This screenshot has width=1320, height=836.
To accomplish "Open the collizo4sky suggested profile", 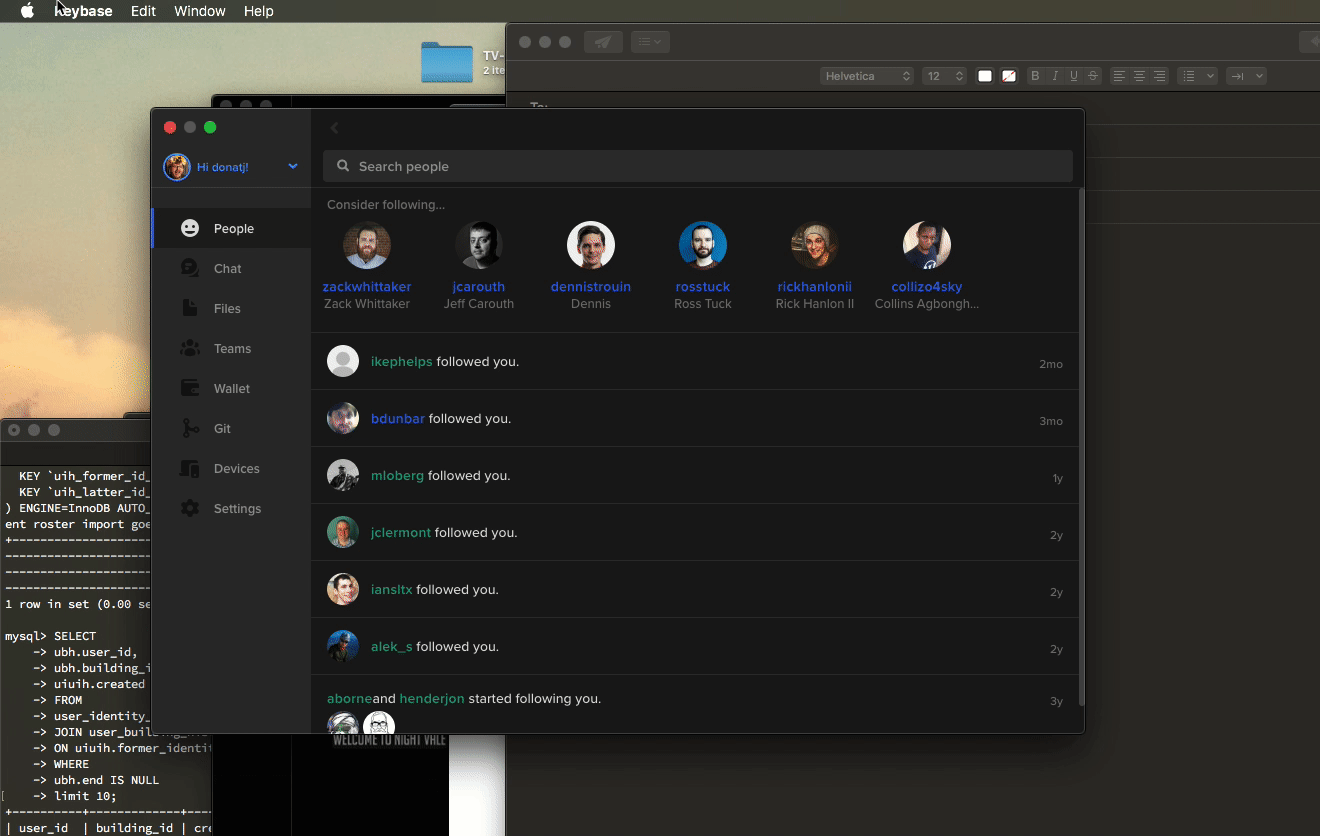I will pyautogui.click(x=927, y=287).
